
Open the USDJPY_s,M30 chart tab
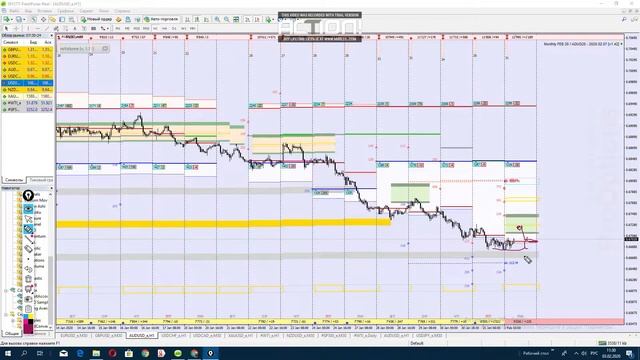[x=429, y=336]
